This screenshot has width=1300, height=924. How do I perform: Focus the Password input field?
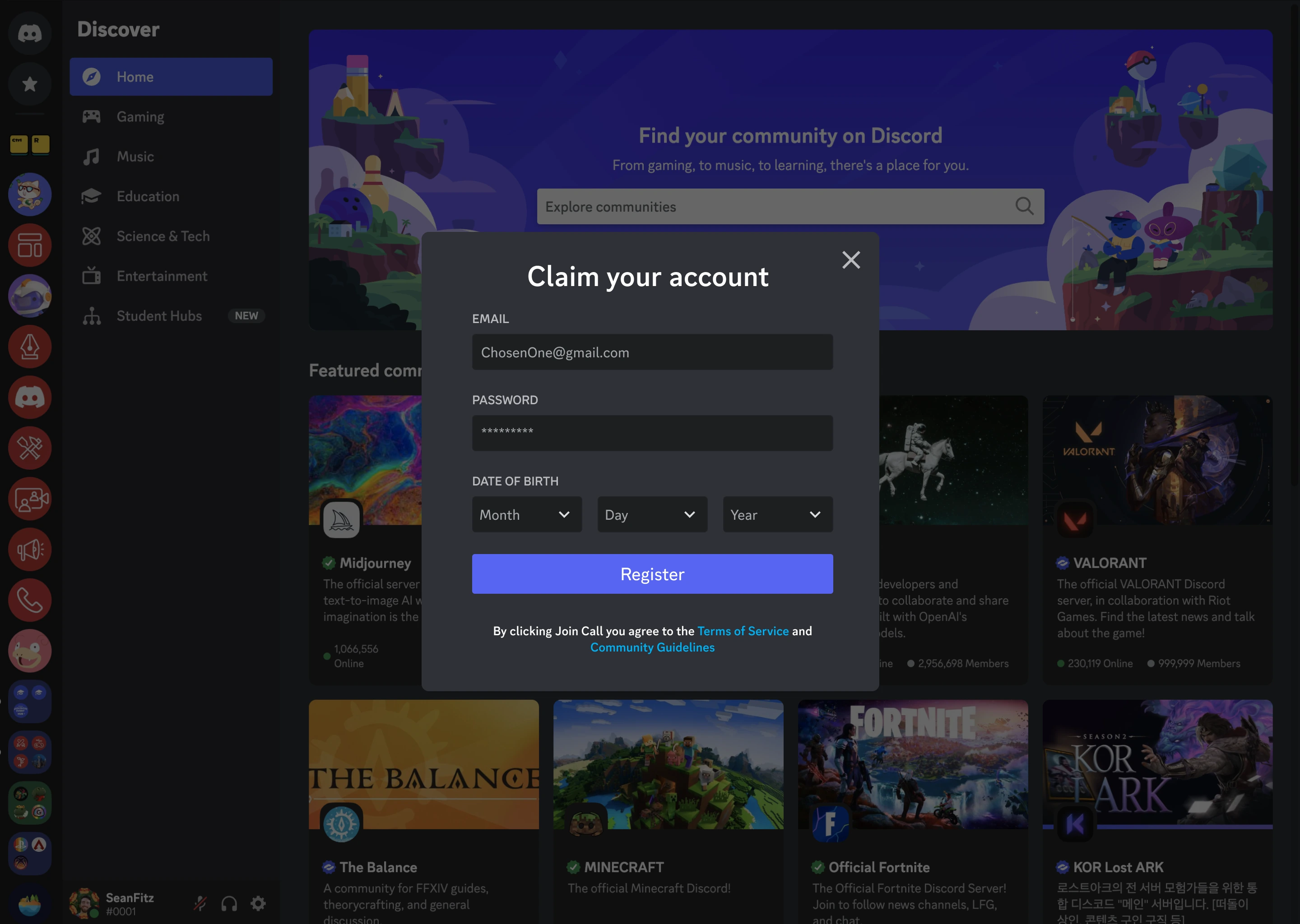tap(652, 433)
